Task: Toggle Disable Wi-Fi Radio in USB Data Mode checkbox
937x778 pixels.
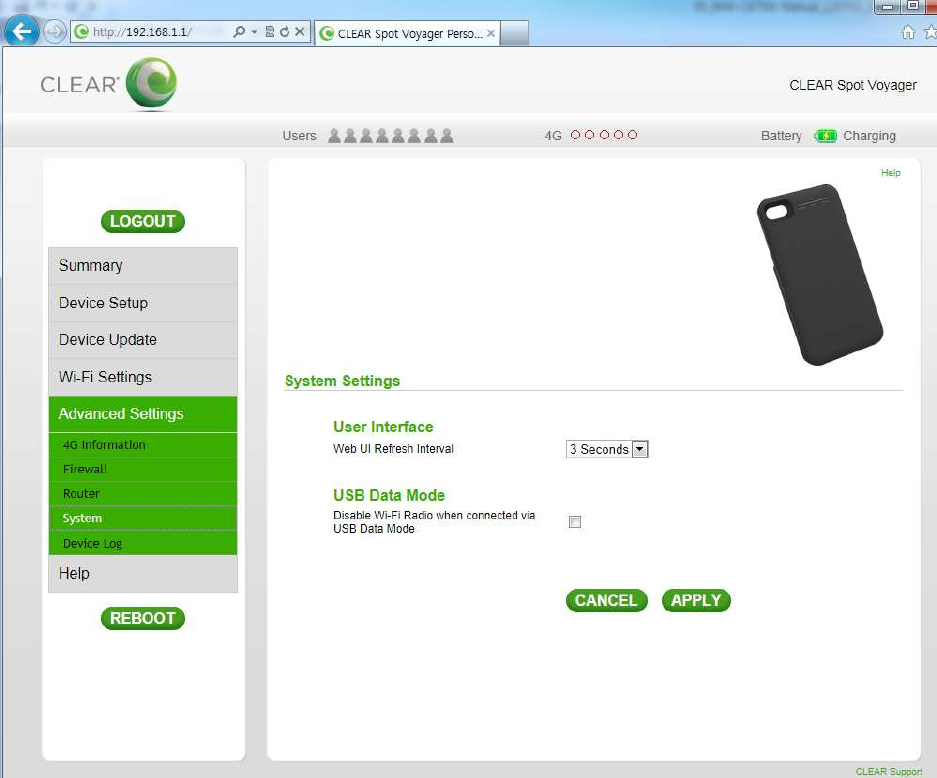Action: pos(575,522)
